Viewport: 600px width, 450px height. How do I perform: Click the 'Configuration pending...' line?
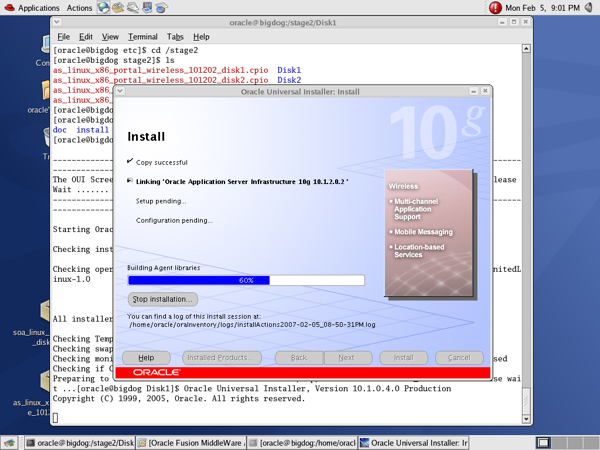[x=174, y=220]
